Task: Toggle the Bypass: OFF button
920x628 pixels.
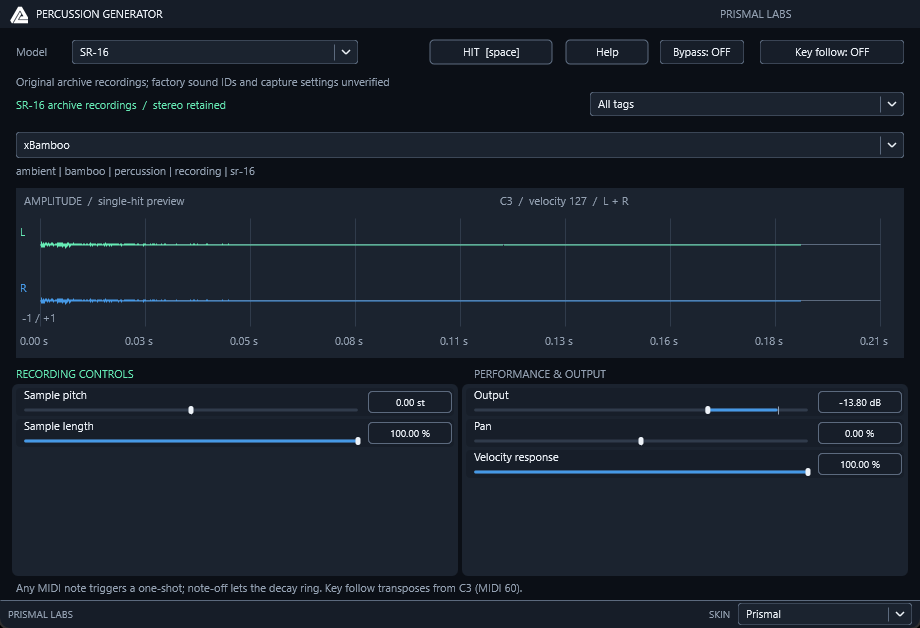Action: click(x=702, y=52)
